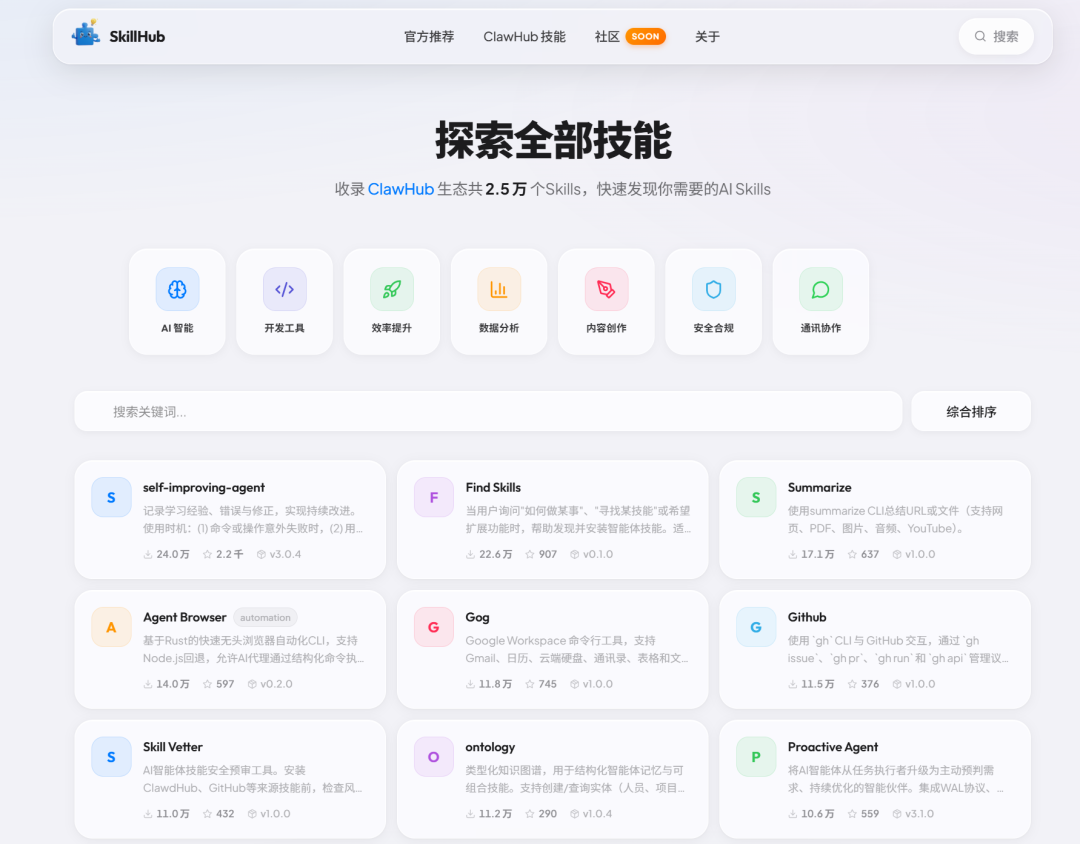Click the G avatar of Gog
The width and height of the screenshot is (1080, 844).
434,627
